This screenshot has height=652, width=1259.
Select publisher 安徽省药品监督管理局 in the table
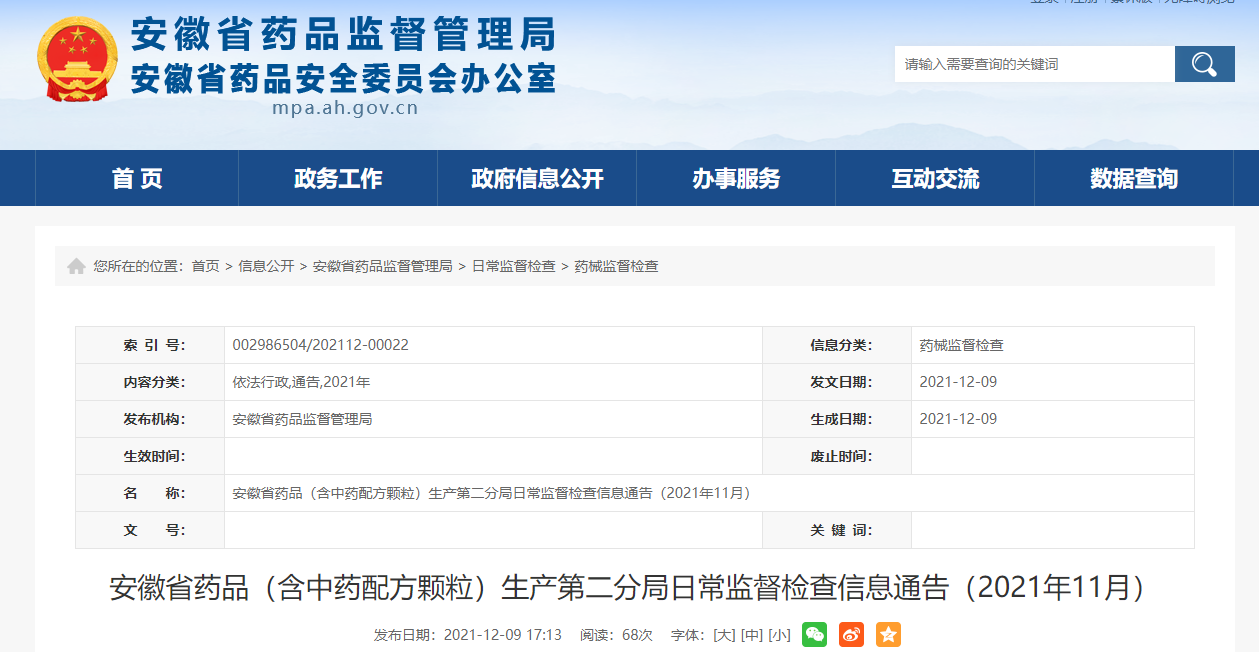302,419
